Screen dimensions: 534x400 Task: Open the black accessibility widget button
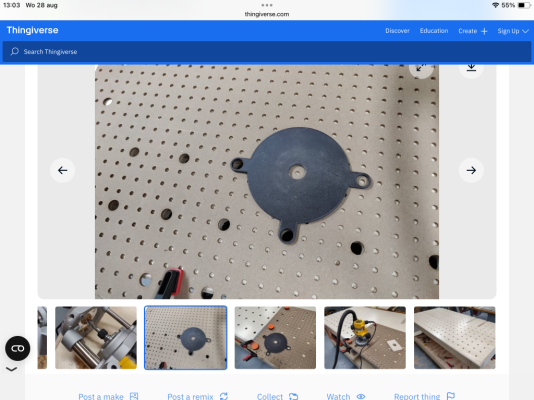[18, 348]
